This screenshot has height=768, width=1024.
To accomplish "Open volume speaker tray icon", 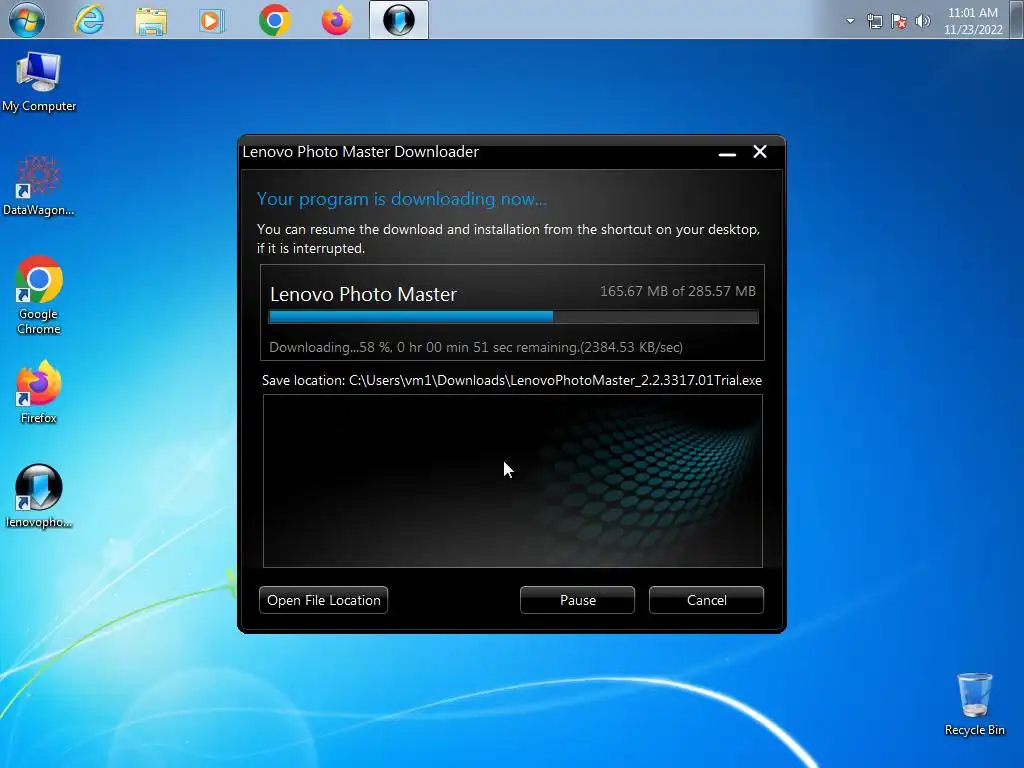I will pos(923,22).
